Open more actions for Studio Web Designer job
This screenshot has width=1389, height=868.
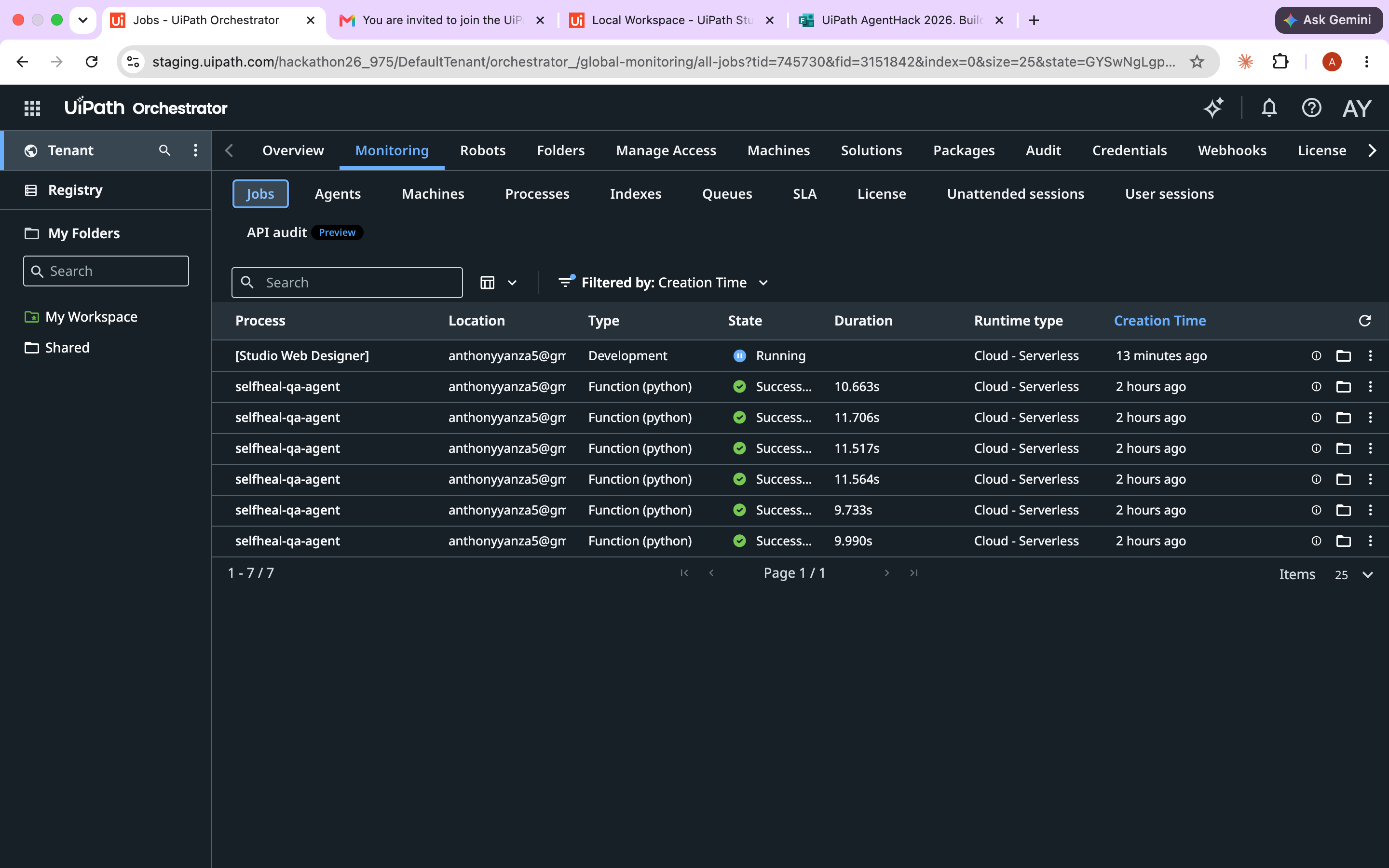tap(1370, 356)
